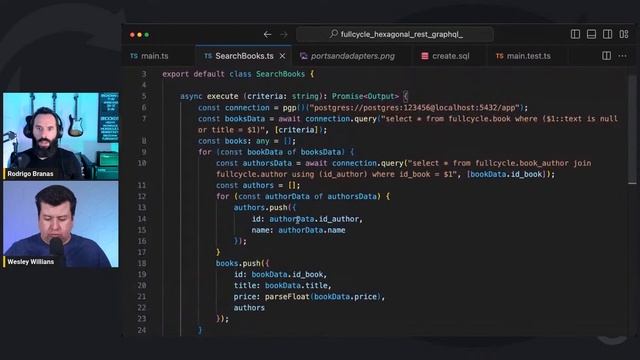This screenshot has width=640, height=360.
Task: Select the Rodrigo Branas video thumbnail
Action: [x=61, y=136]
